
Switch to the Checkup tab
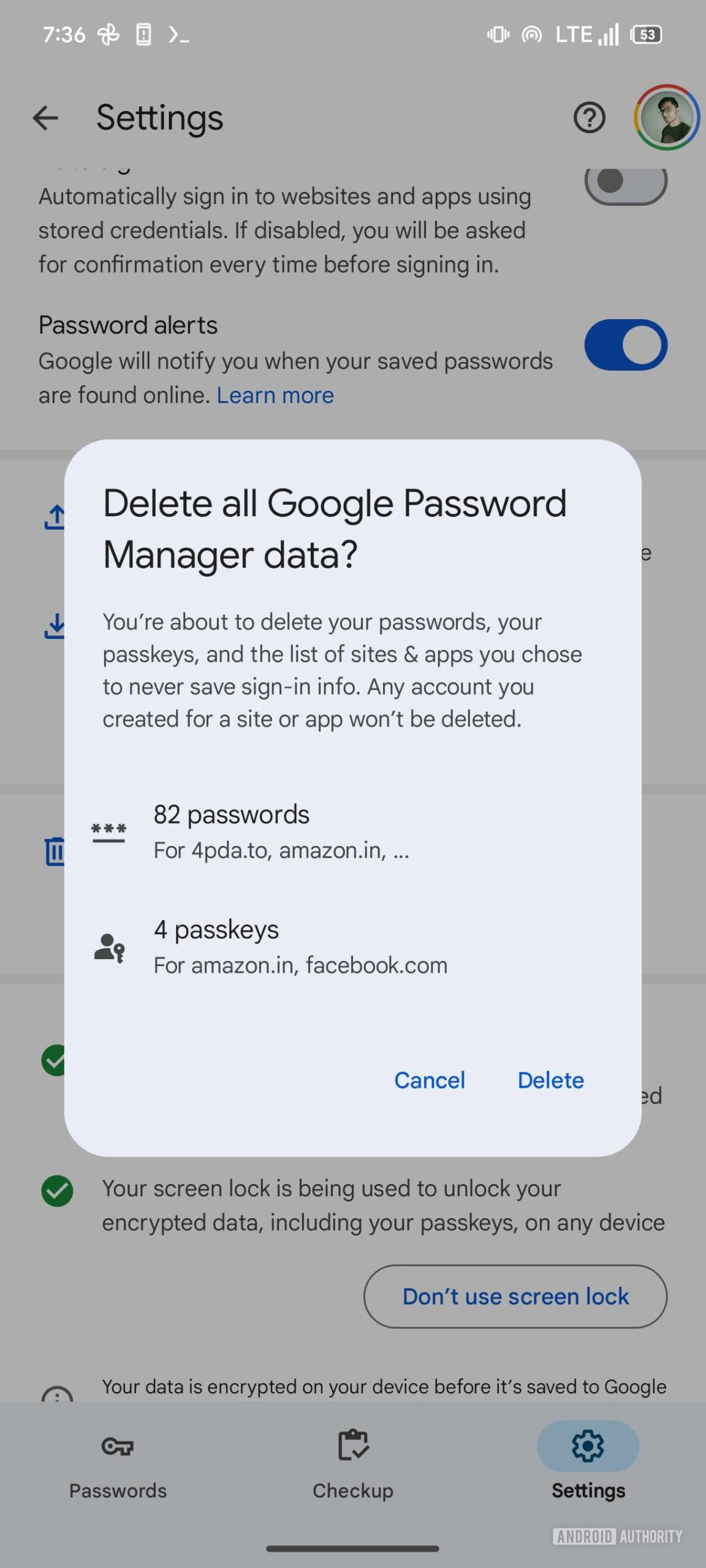pyautogui.click(x=353, y=1465)
